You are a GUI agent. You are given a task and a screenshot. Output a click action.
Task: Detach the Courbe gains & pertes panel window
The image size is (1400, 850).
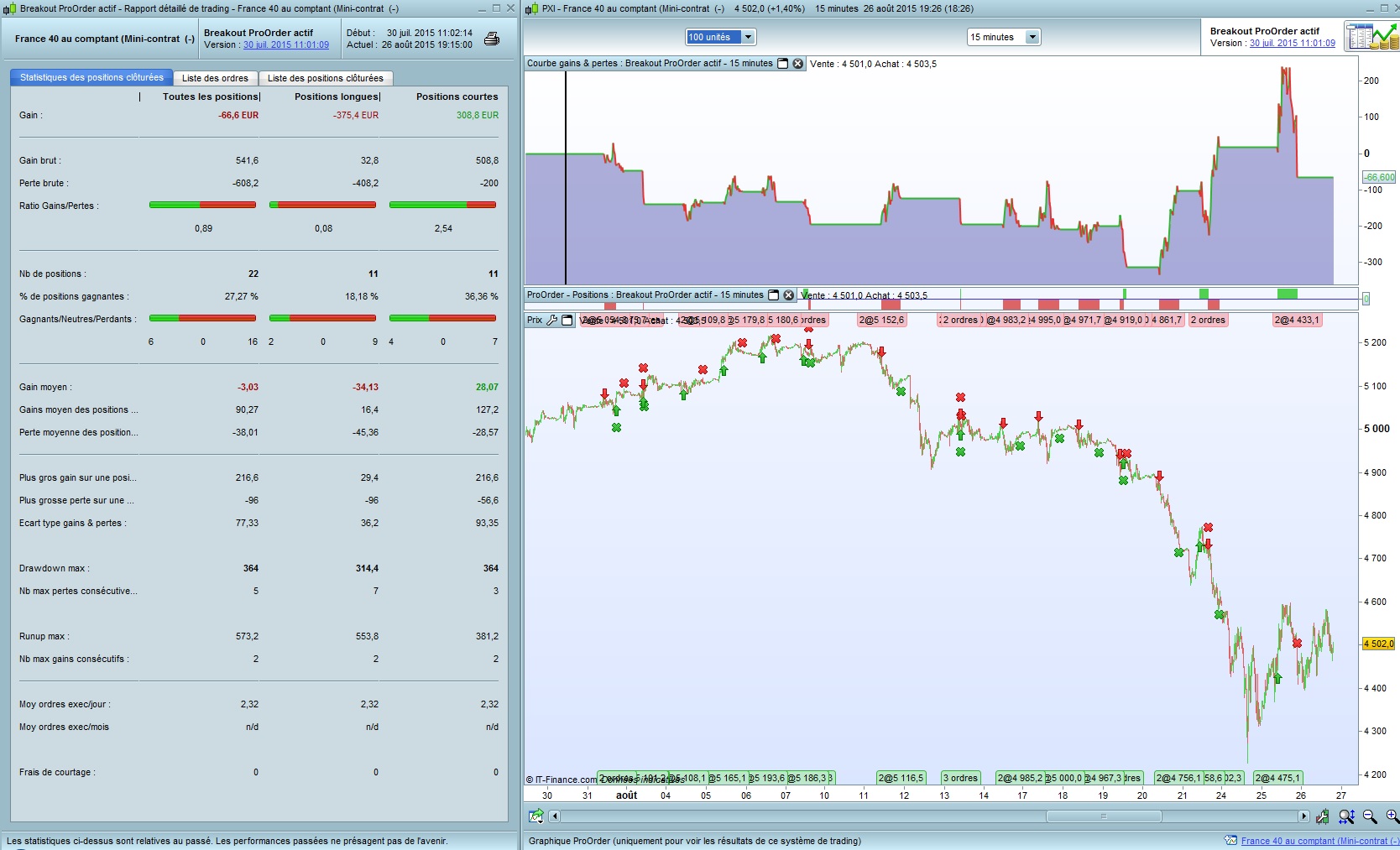click(x=783, y=64)
